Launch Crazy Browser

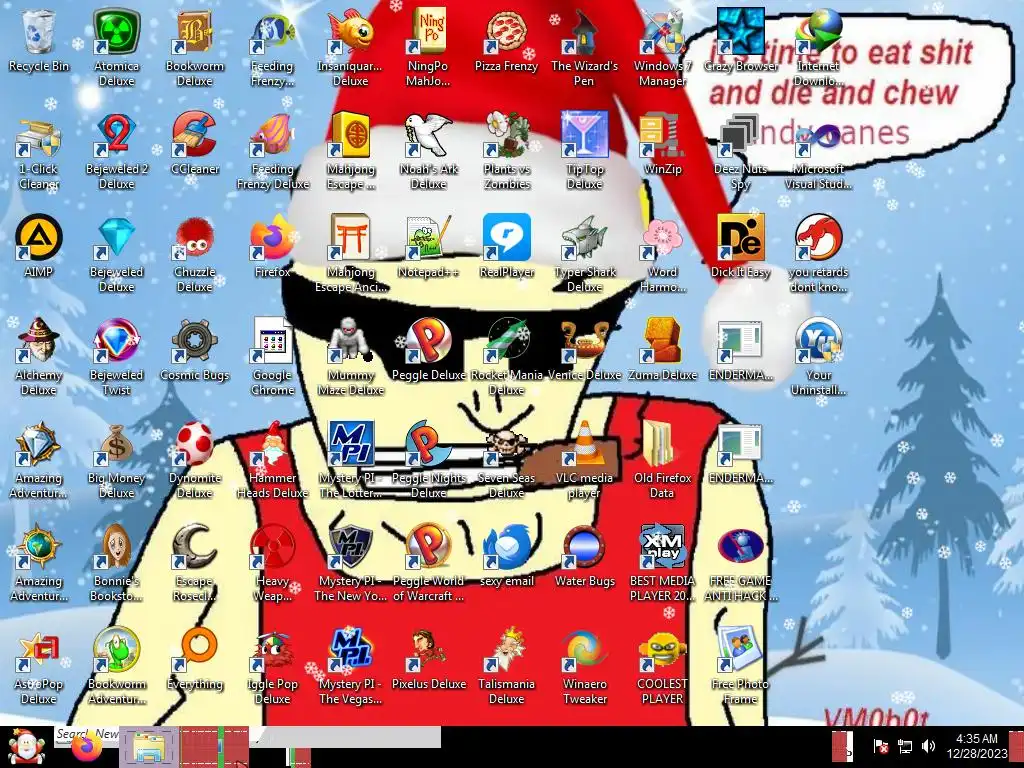[741, 40]
